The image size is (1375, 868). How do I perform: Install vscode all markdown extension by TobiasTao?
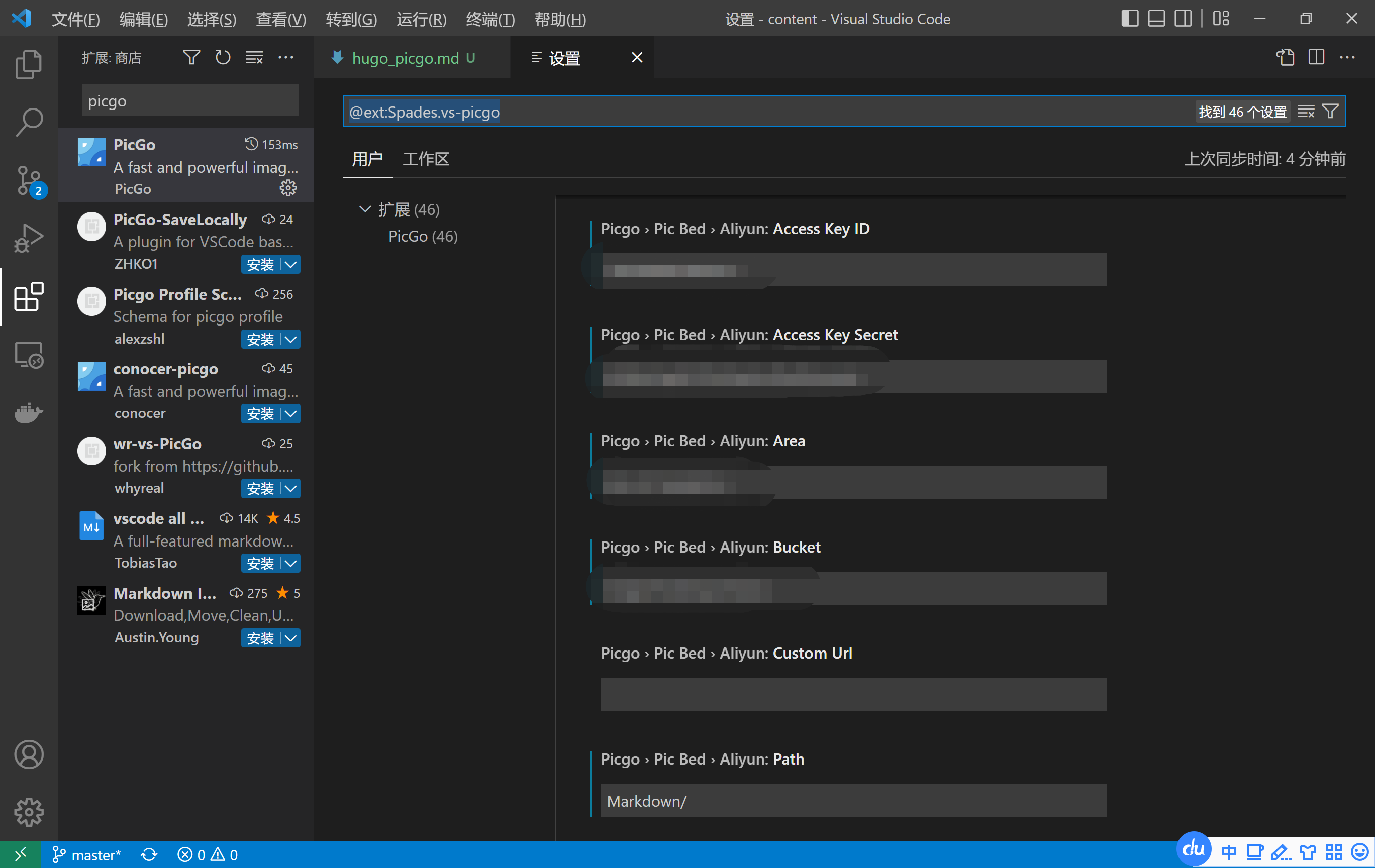[260, 563]
